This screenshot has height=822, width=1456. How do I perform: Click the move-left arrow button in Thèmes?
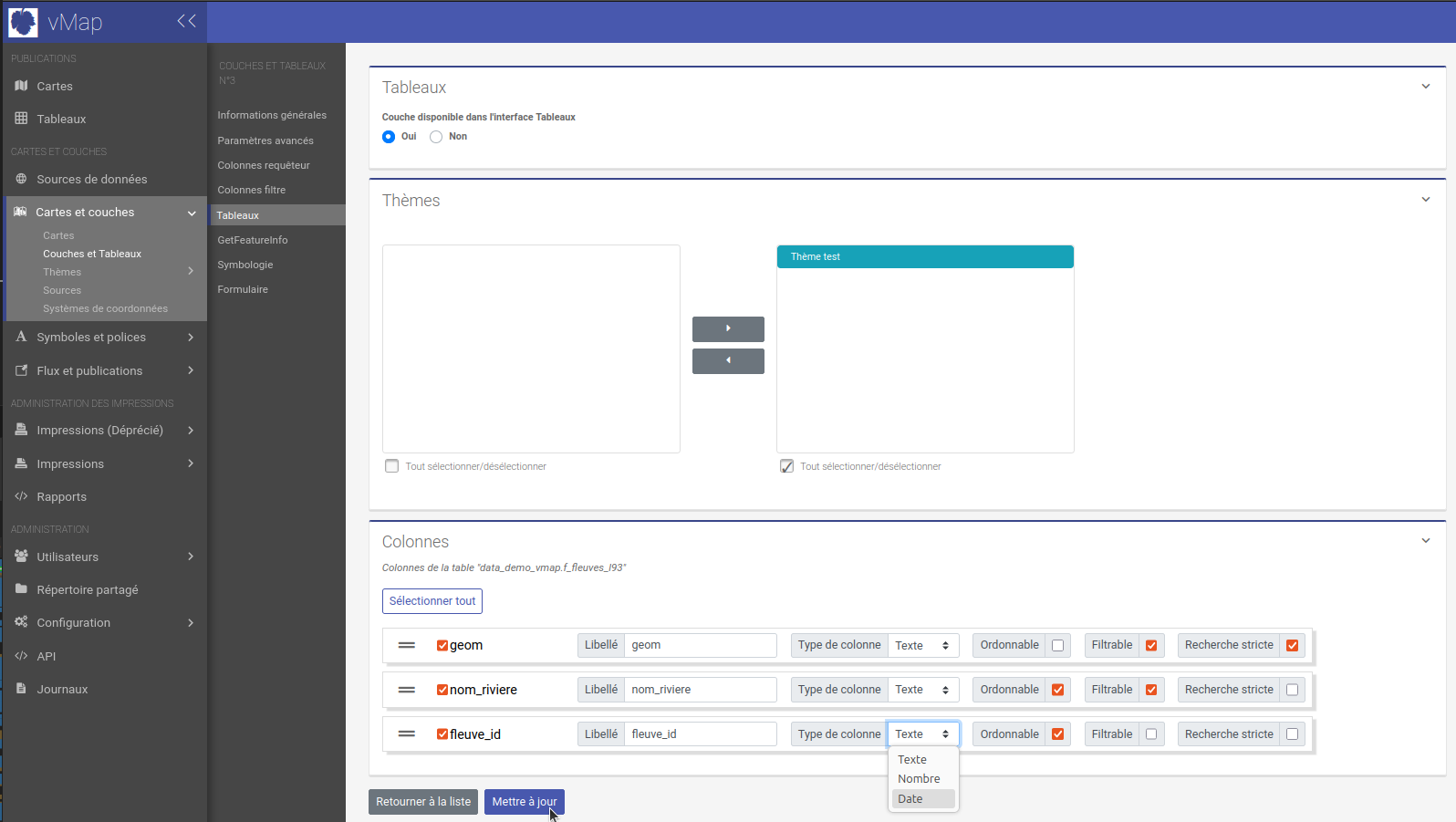pos(728,361)
